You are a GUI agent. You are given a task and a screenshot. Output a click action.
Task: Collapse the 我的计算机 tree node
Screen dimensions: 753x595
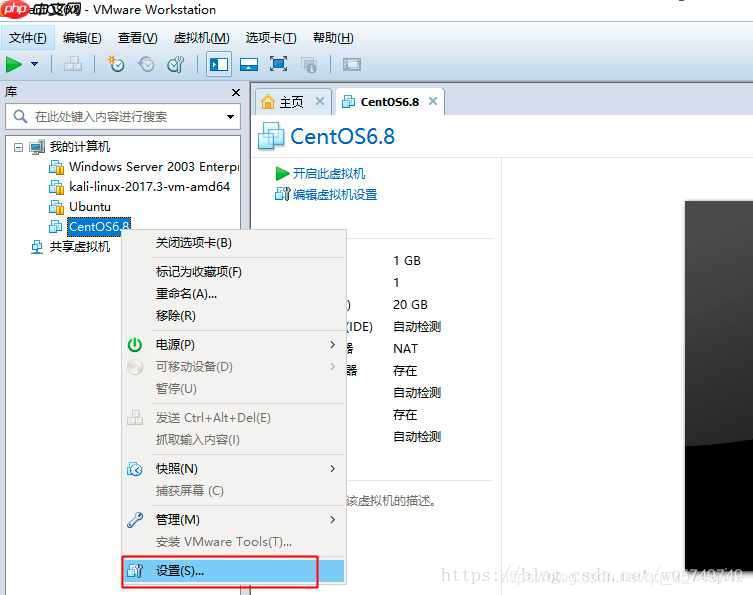click(x=18, y=147)
